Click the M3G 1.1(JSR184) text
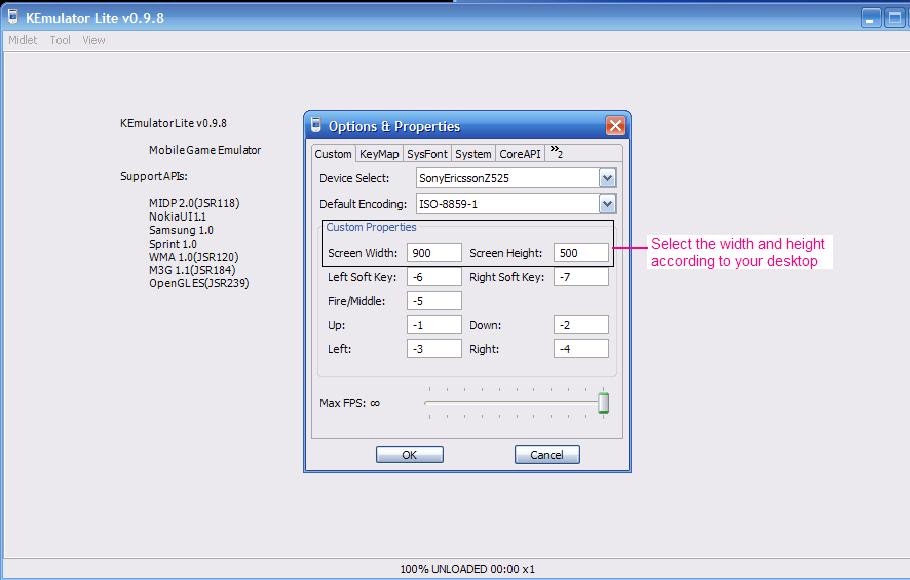910x580 pixels. click(x=192, y=270)
